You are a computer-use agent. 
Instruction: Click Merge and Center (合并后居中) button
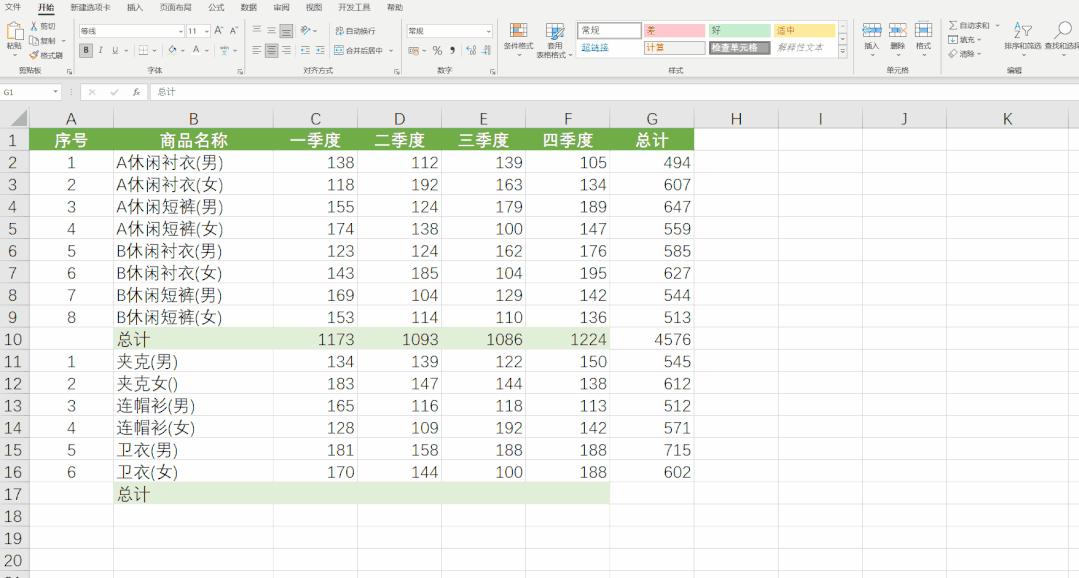click(361, 50)
